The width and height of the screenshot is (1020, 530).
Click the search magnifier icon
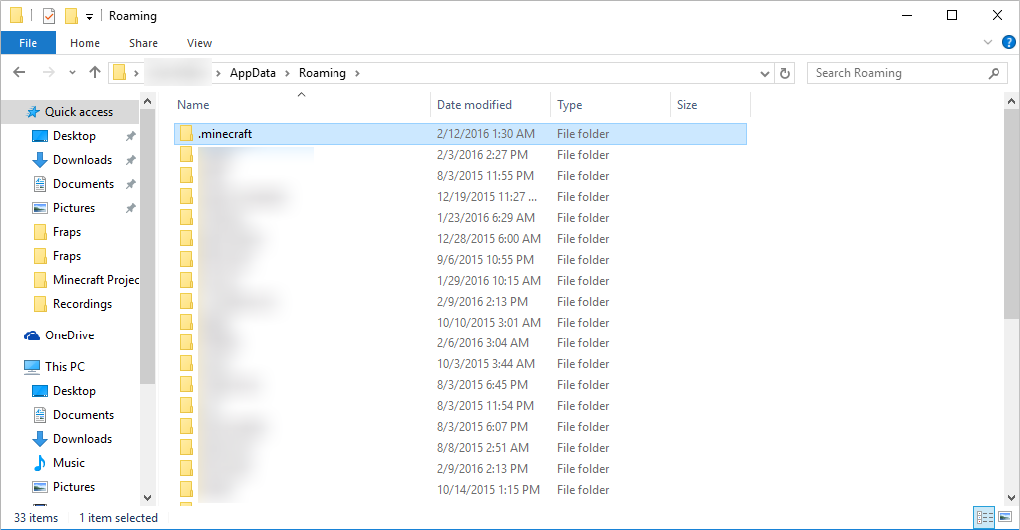click(x=994, y=73)
